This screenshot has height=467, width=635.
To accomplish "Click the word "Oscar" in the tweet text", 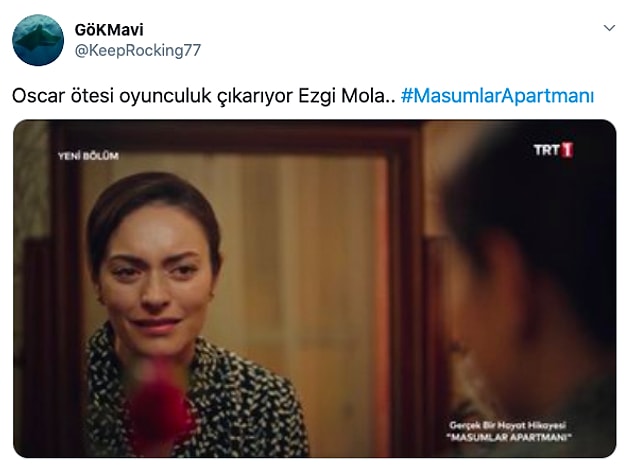I will [38, 96].
